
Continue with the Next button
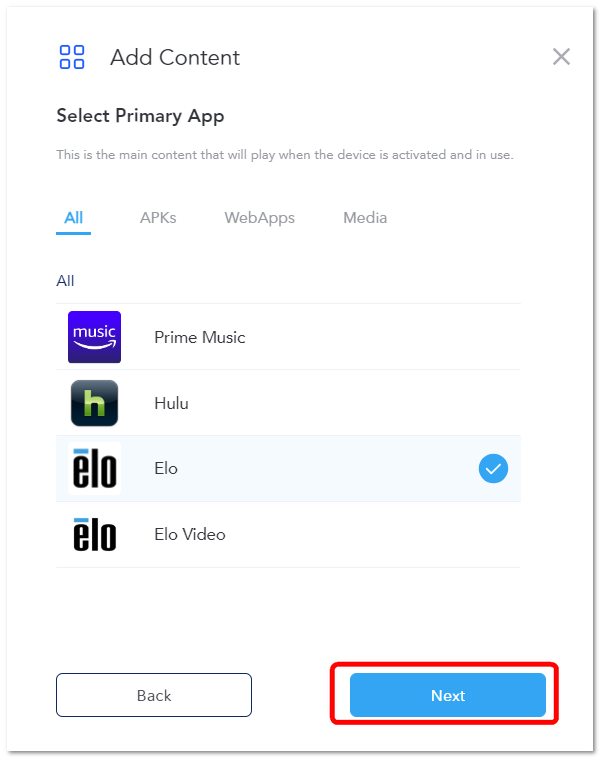pos(448,695)
